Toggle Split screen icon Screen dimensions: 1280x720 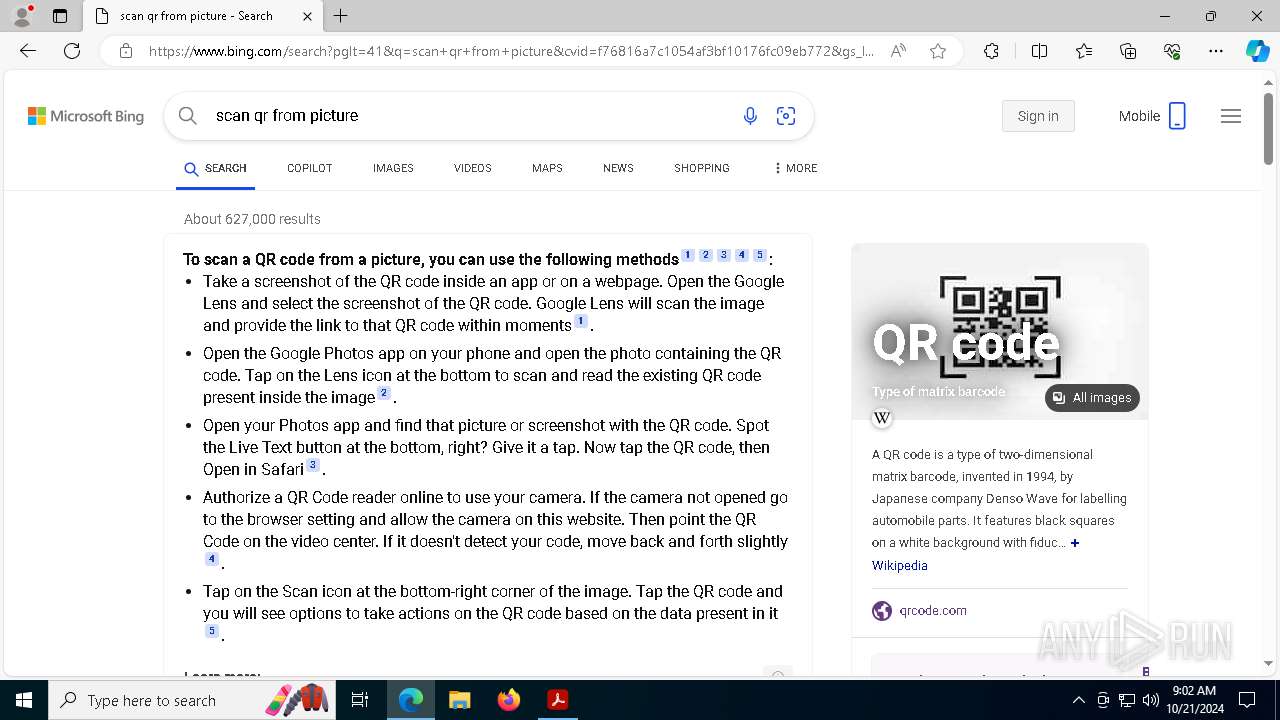pos(1039,51)
